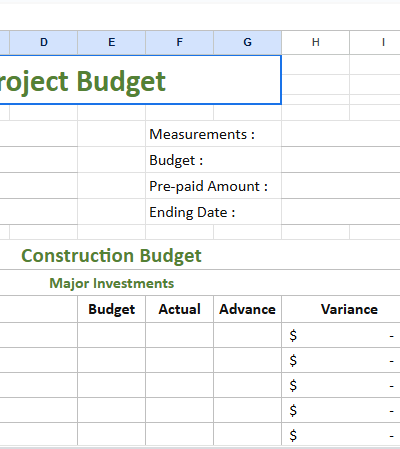The image size is (400, 449).
Task: Click the Variance column header cell
Action: tap(341, 309)
